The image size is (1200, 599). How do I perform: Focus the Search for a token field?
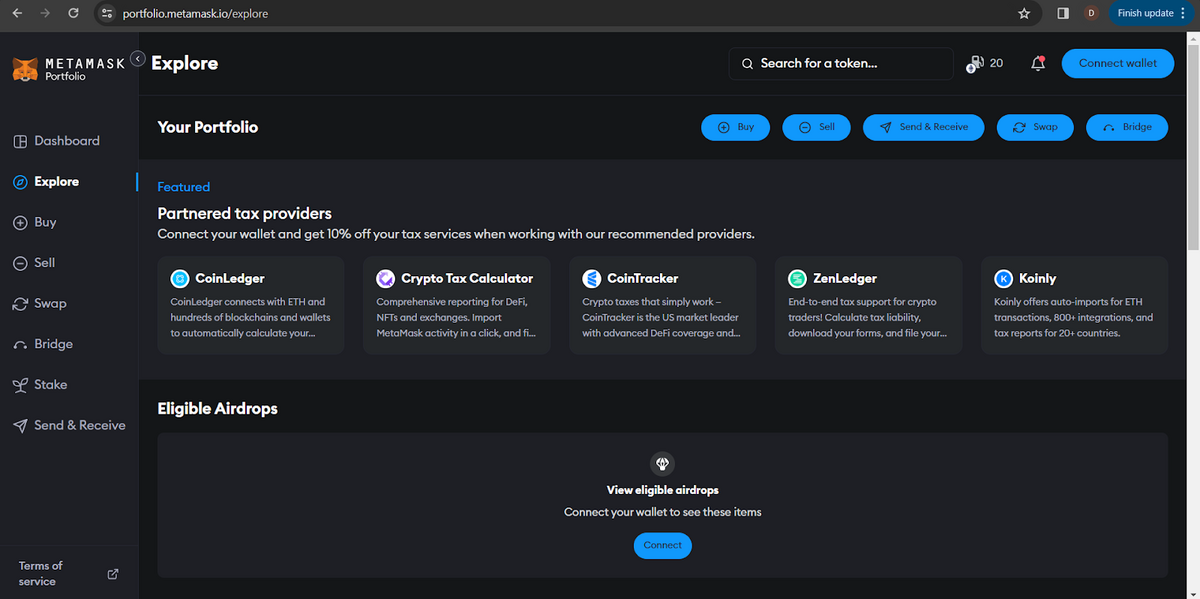pyautogui.click(x=840, y=63)
